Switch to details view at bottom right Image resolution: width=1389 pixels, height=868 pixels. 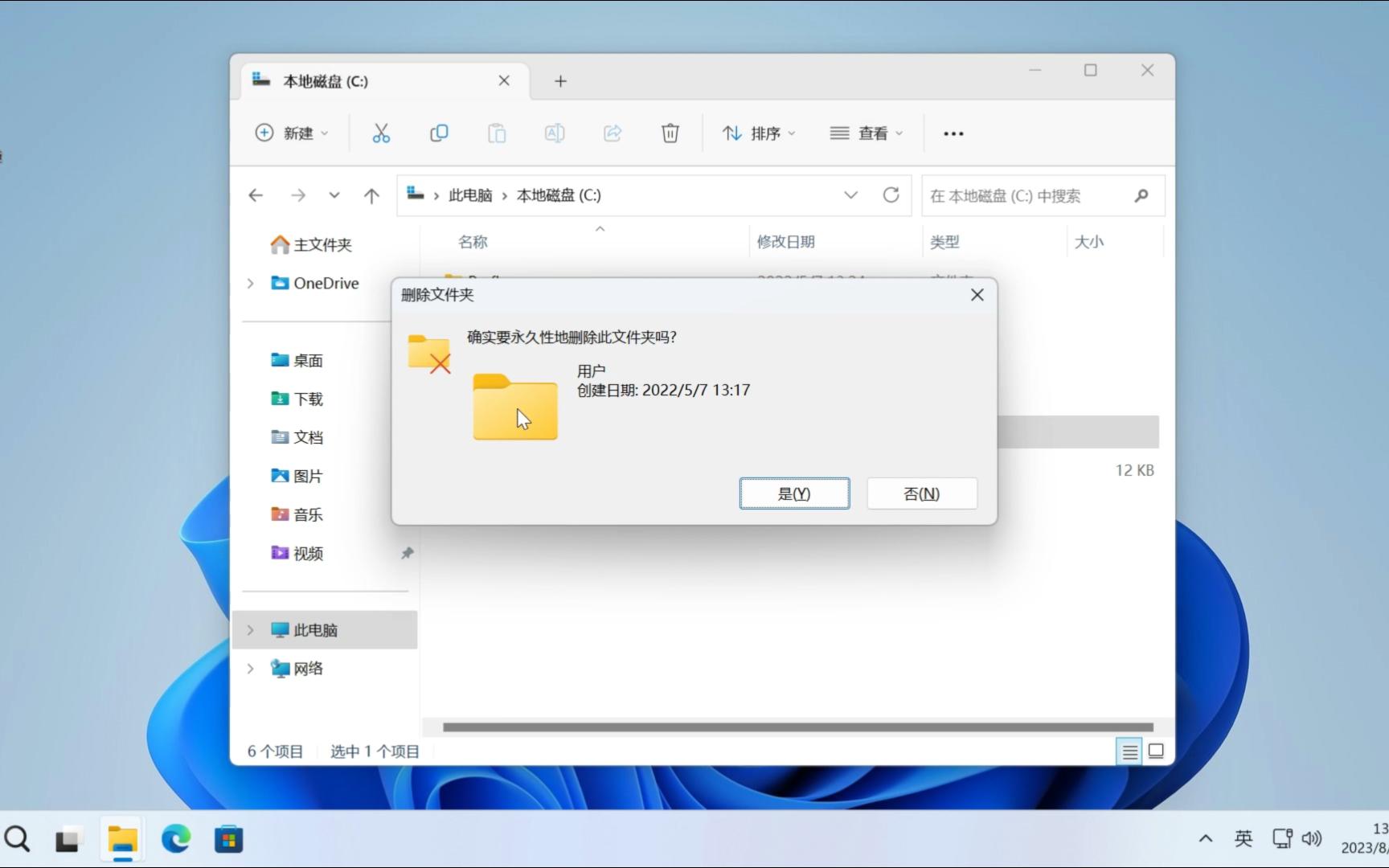point(1129,751)
